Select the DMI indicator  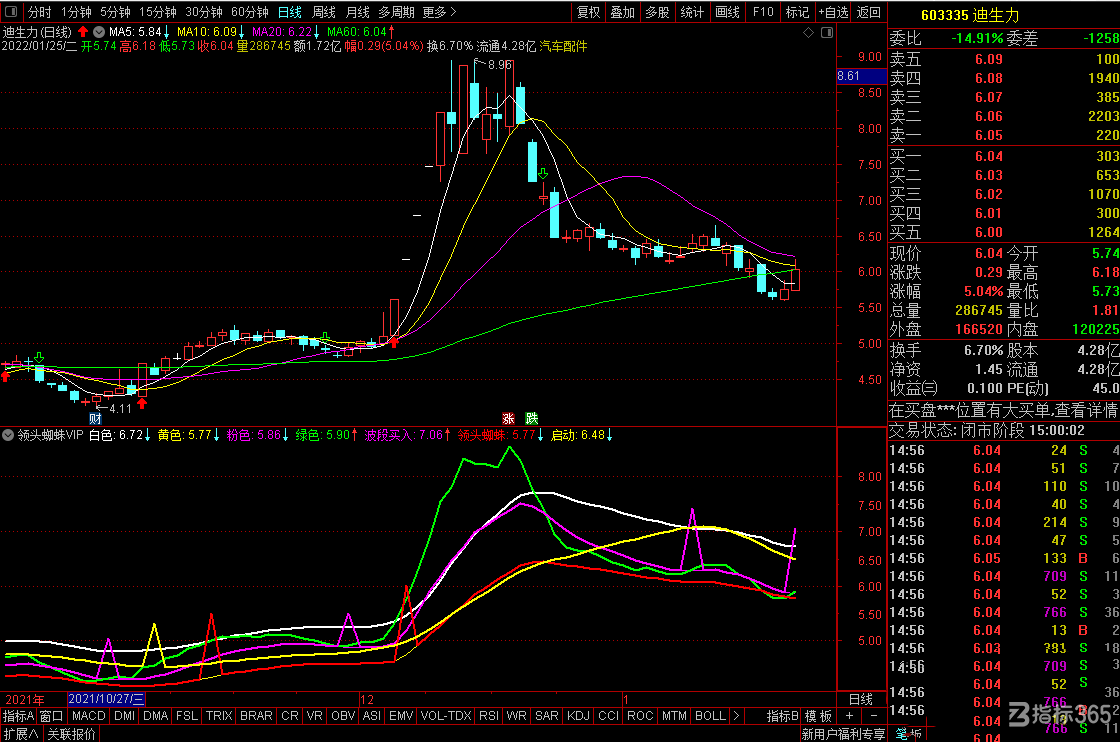124,716
